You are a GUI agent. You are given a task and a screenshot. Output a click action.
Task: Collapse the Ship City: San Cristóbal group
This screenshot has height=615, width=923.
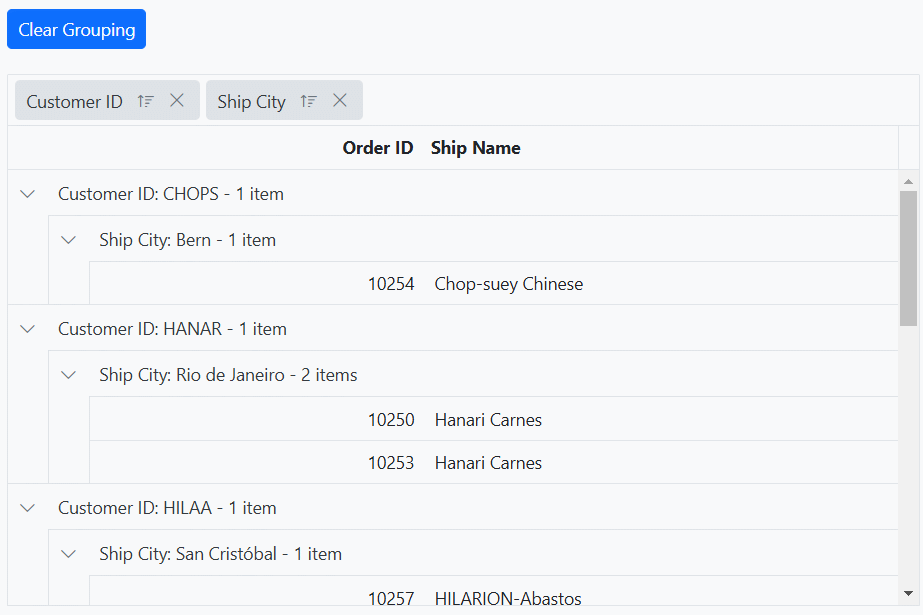point(69,554)
